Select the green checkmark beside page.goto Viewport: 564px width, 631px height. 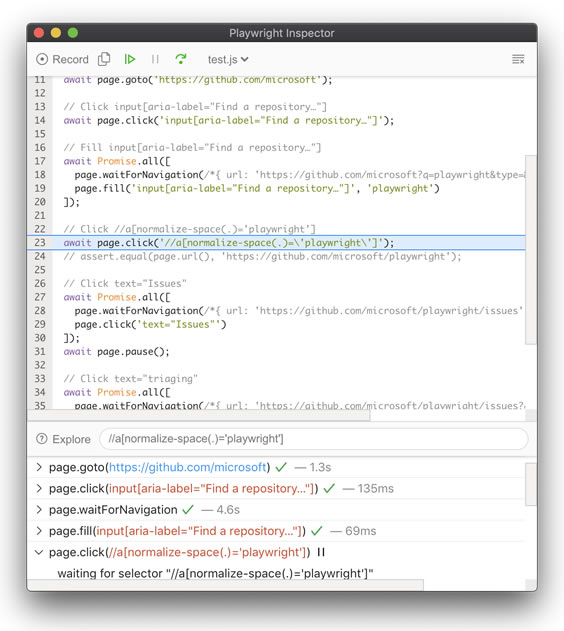281,467
